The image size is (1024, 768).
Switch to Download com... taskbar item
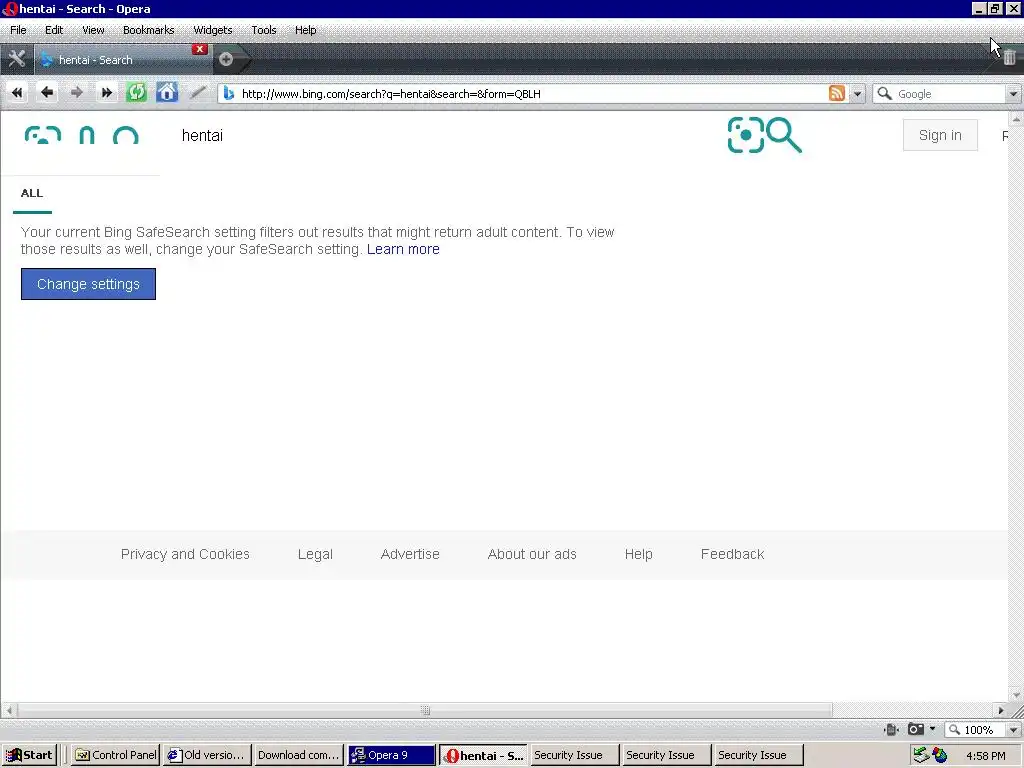point(298,755)
